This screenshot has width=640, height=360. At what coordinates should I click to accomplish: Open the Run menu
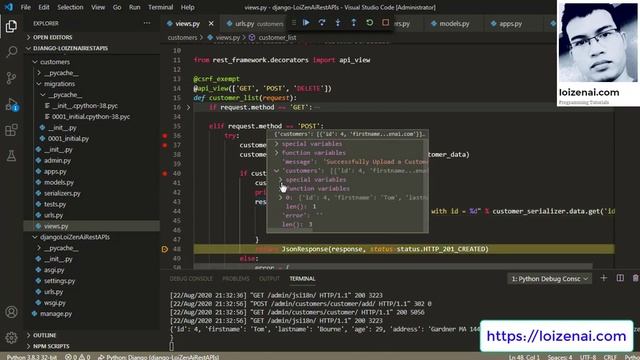134,7
